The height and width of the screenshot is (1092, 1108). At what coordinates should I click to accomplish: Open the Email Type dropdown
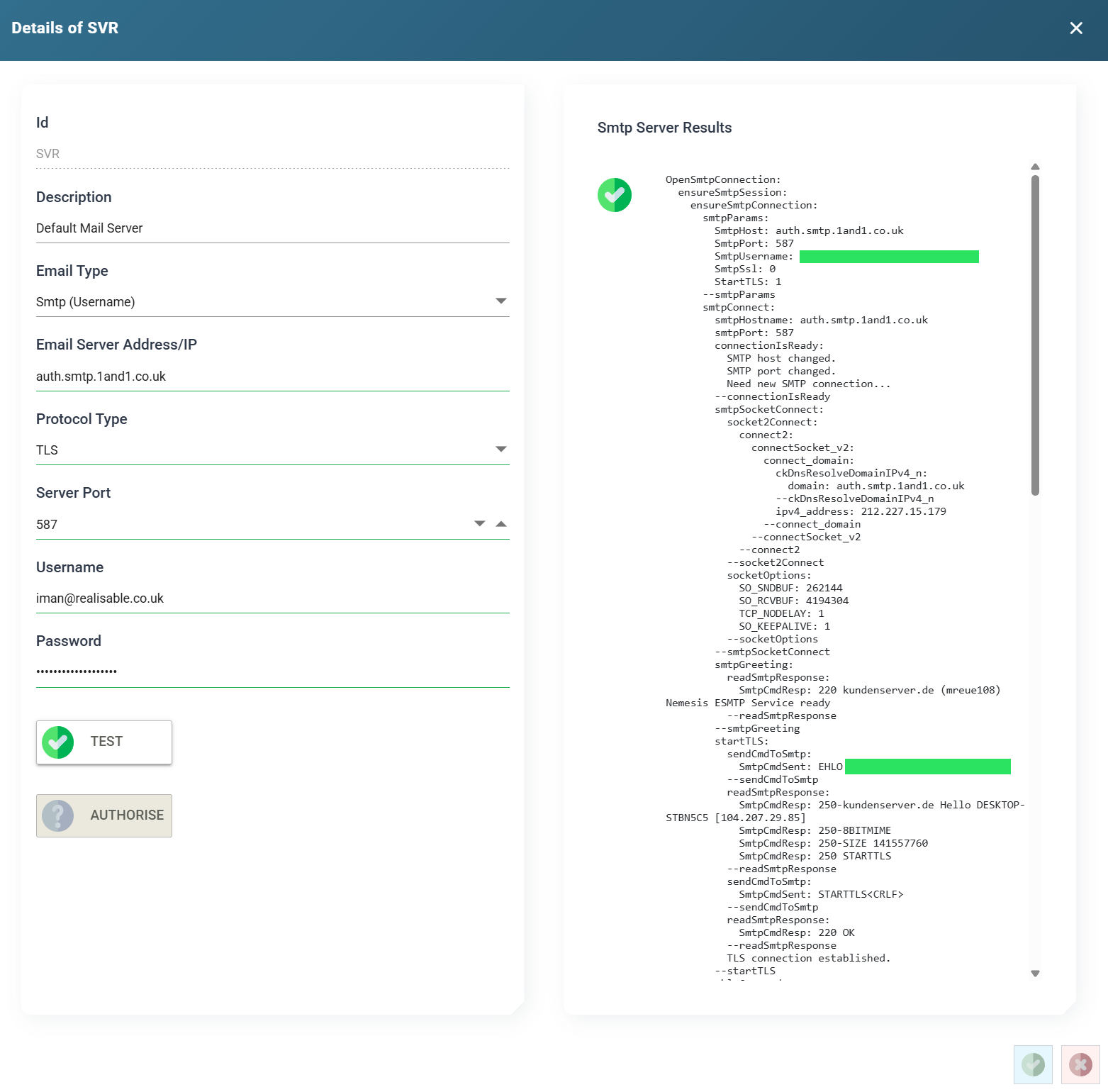click(x=500, y=301)
